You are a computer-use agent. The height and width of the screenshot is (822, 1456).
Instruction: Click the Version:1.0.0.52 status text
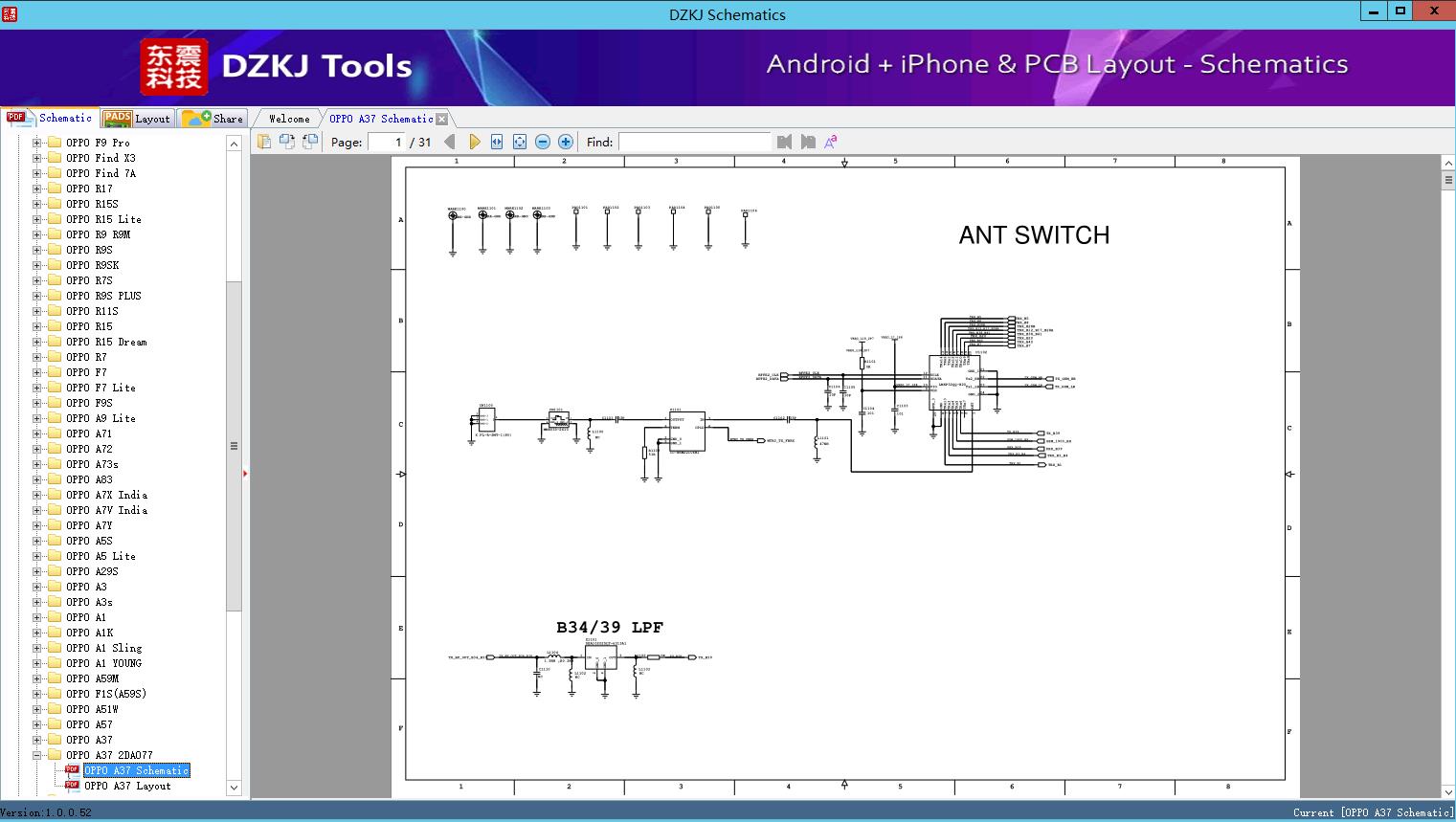click(x=47, y=813)
